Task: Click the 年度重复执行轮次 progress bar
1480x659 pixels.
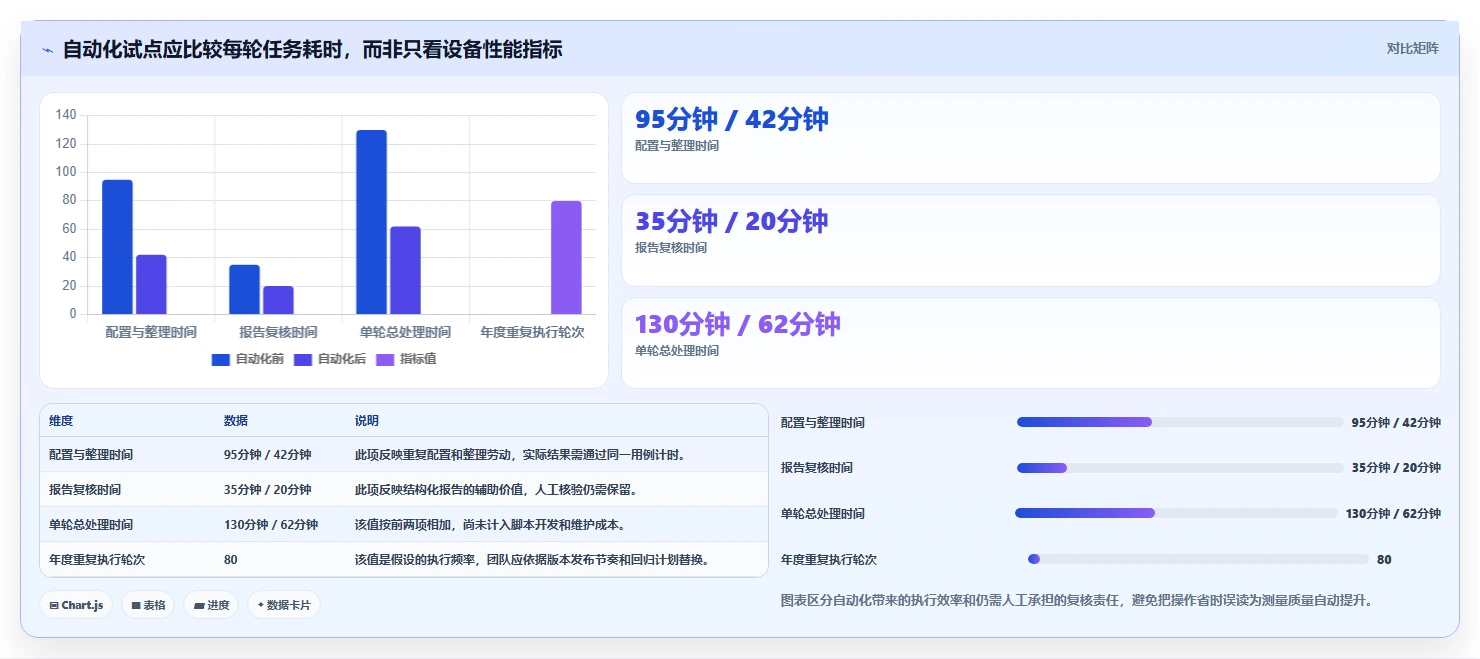Action: (1198, 559)
